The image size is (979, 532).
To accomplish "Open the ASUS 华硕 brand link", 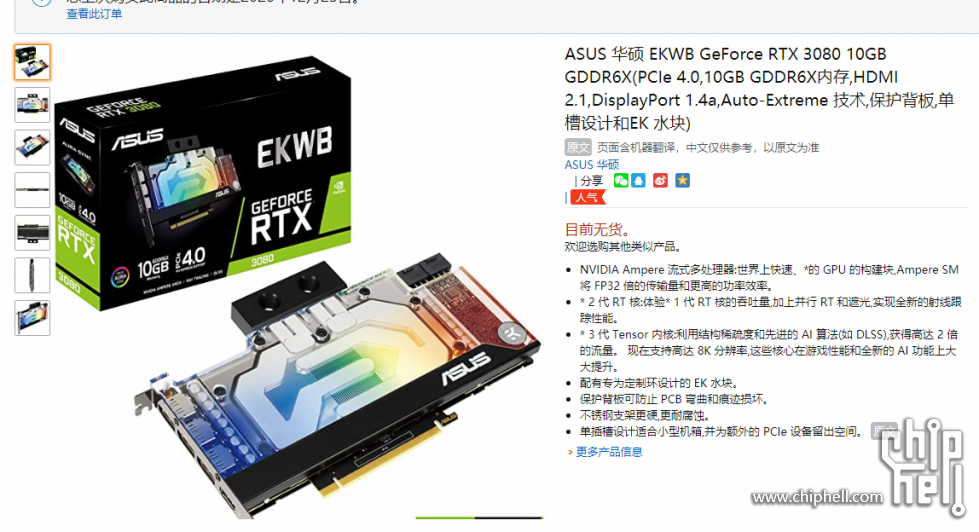I will (x=591, y=164).
